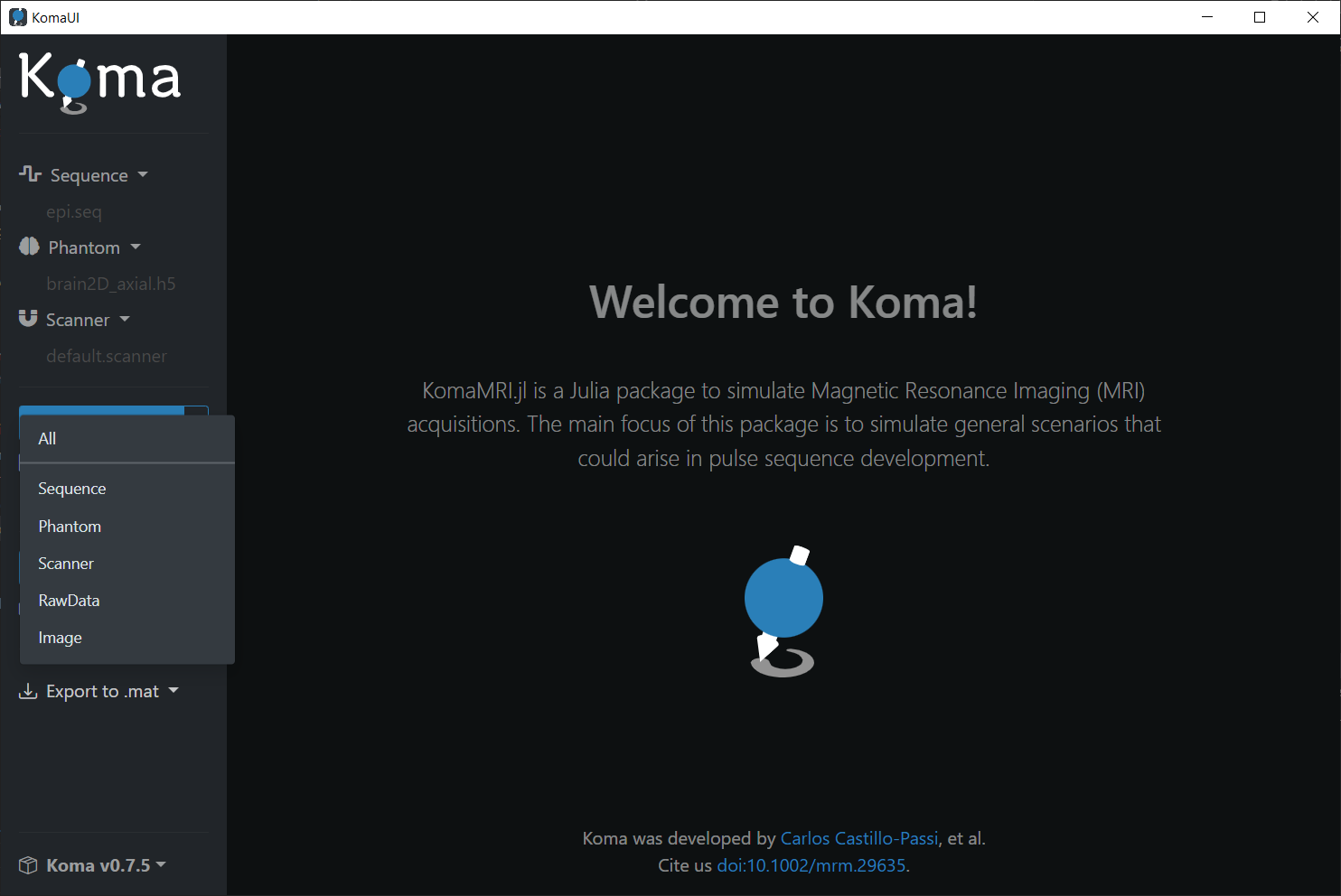Open the Export to .mat dropdown
The width and height of the screenshot is (1341, 896).
coord(173,691)
